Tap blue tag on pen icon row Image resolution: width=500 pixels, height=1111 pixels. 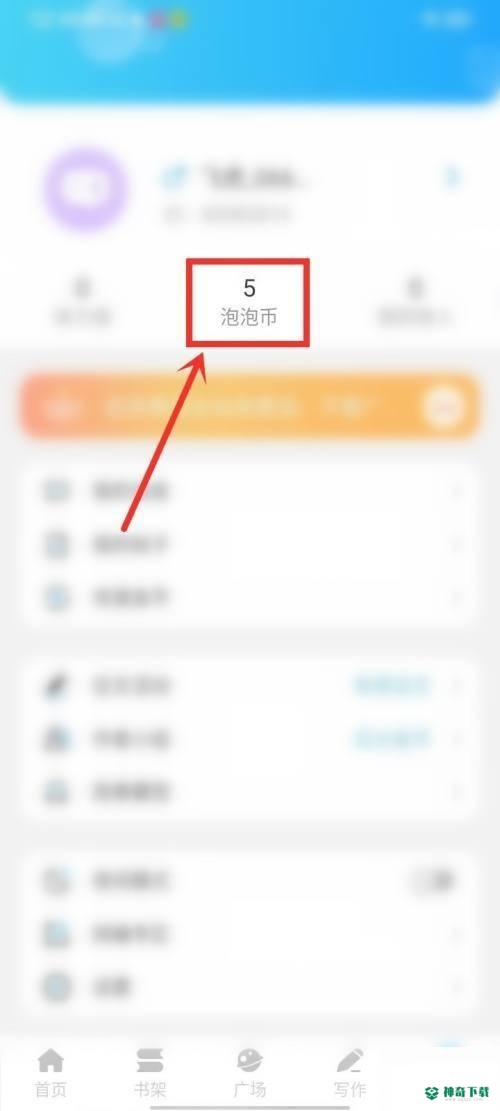(x=392, y=686)
